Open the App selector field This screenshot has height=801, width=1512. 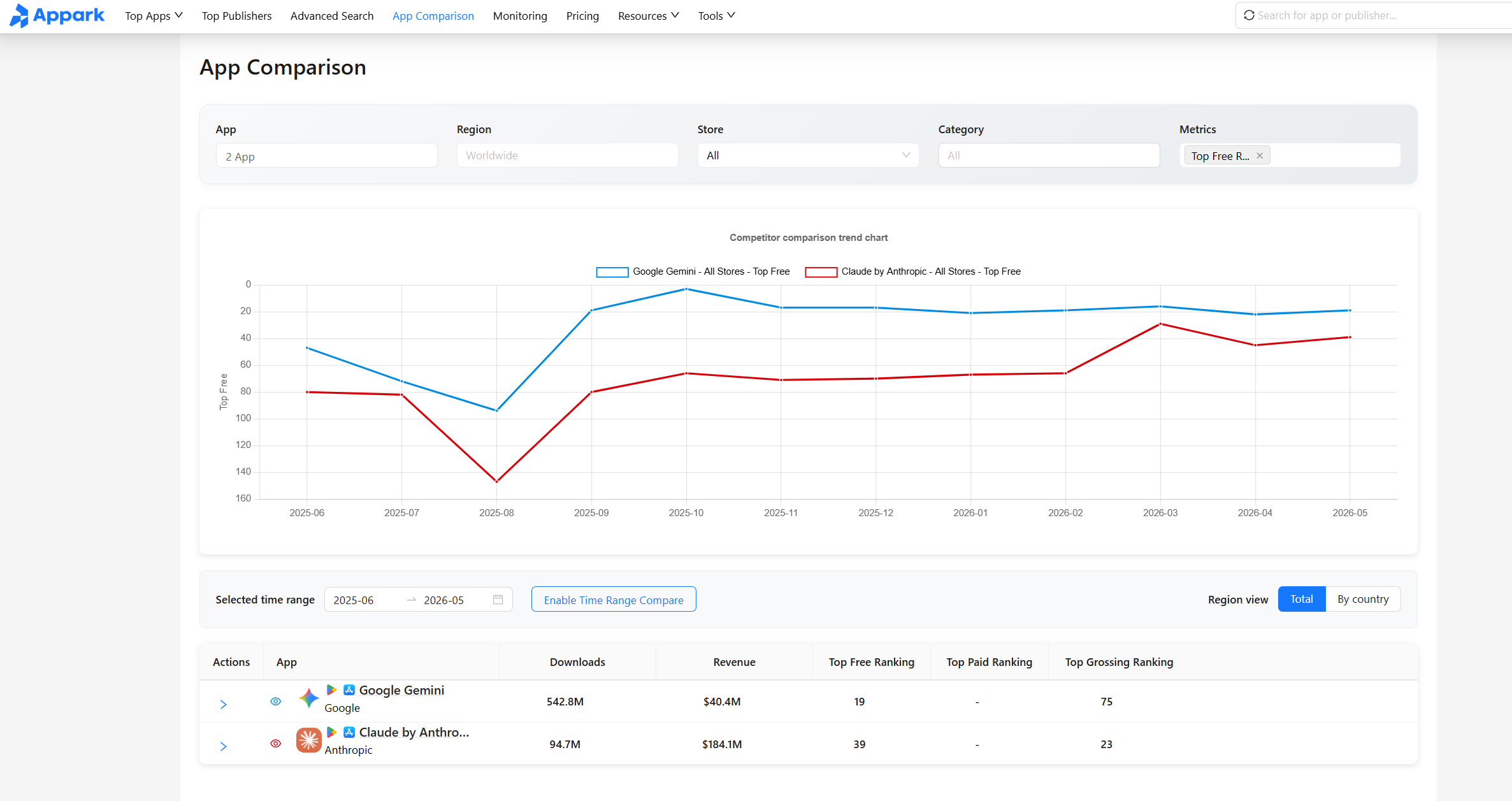click(x=326, y=155)
